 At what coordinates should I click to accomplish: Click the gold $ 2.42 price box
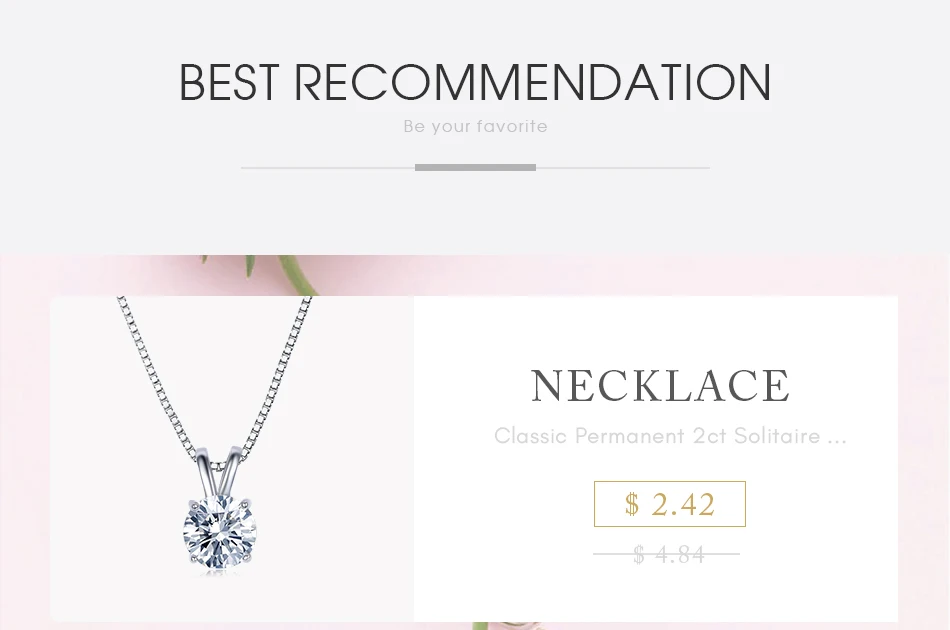click(669, 504)
